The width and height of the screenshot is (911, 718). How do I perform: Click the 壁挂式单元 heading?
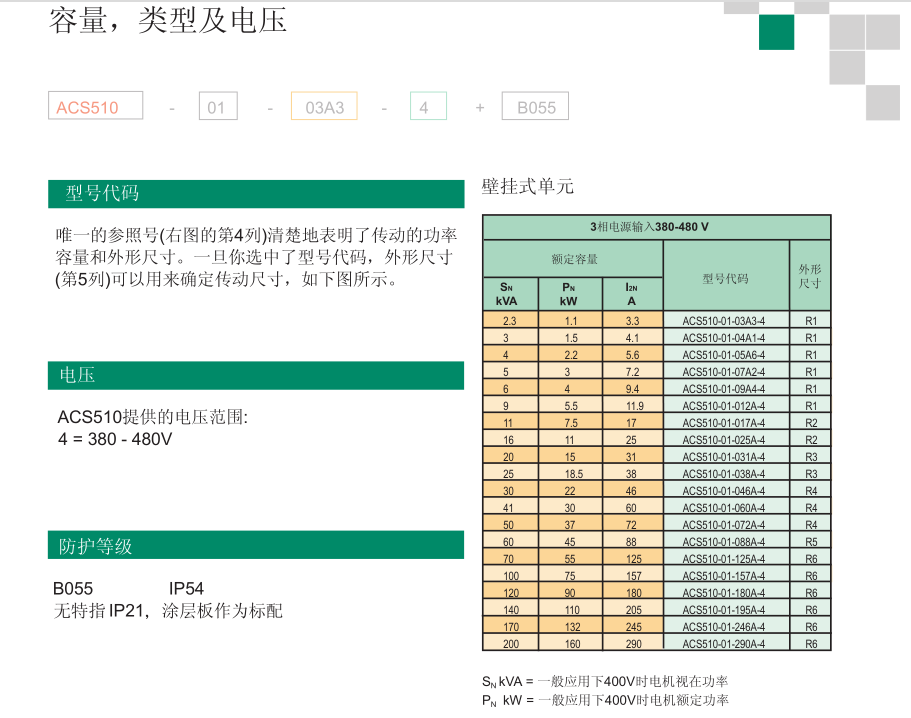pos(528,186)
